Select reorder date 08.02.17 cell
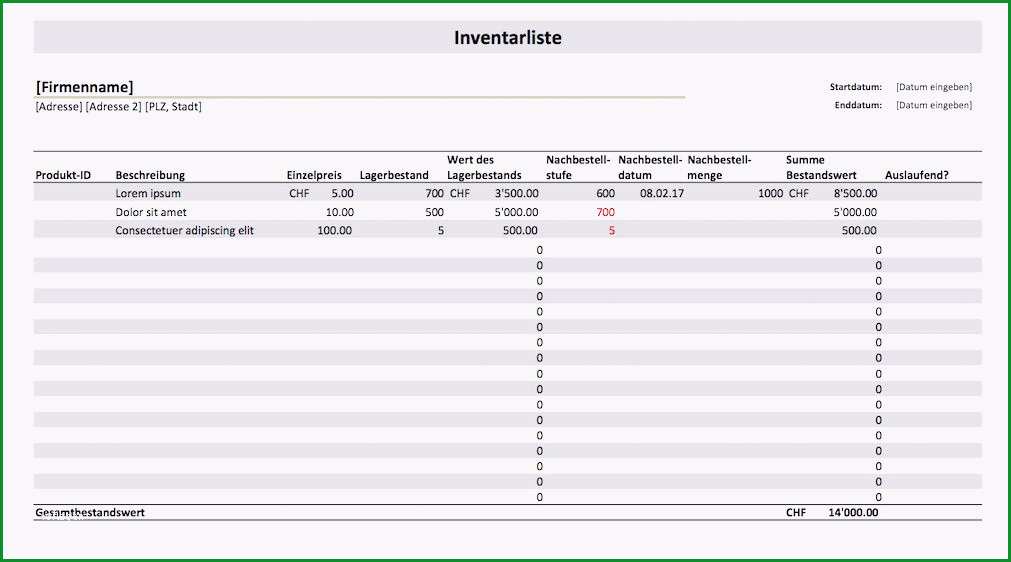Screen dimensions: 1011x562 (x=662, y=193)
